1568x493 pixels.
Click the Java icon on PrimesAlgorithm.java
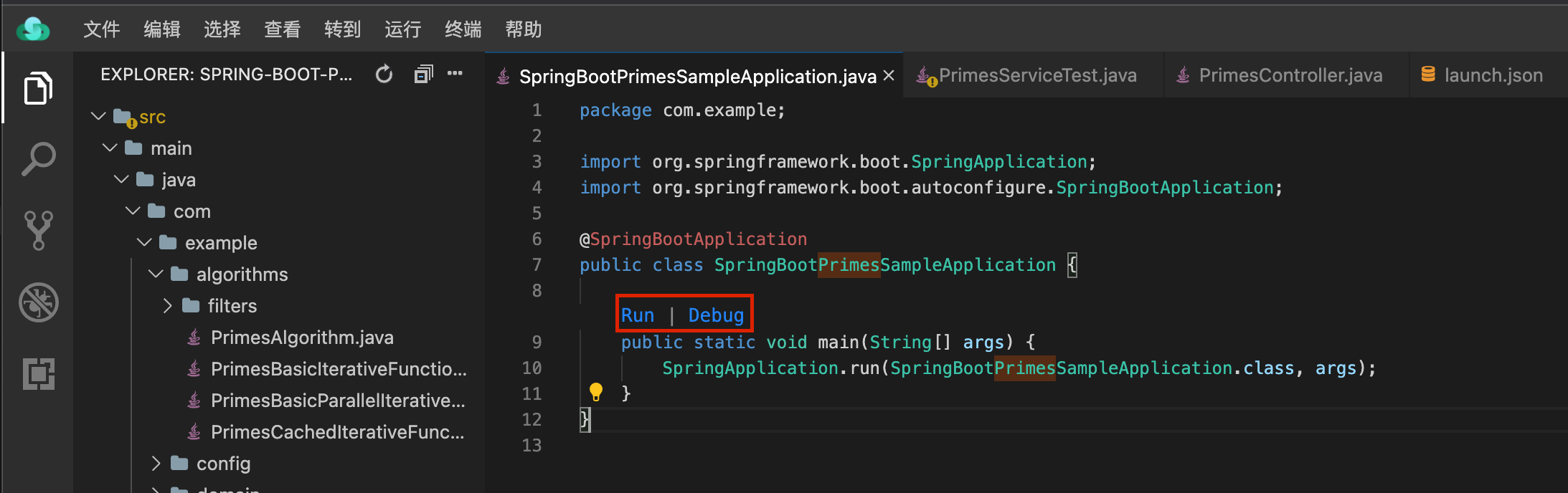194,337
